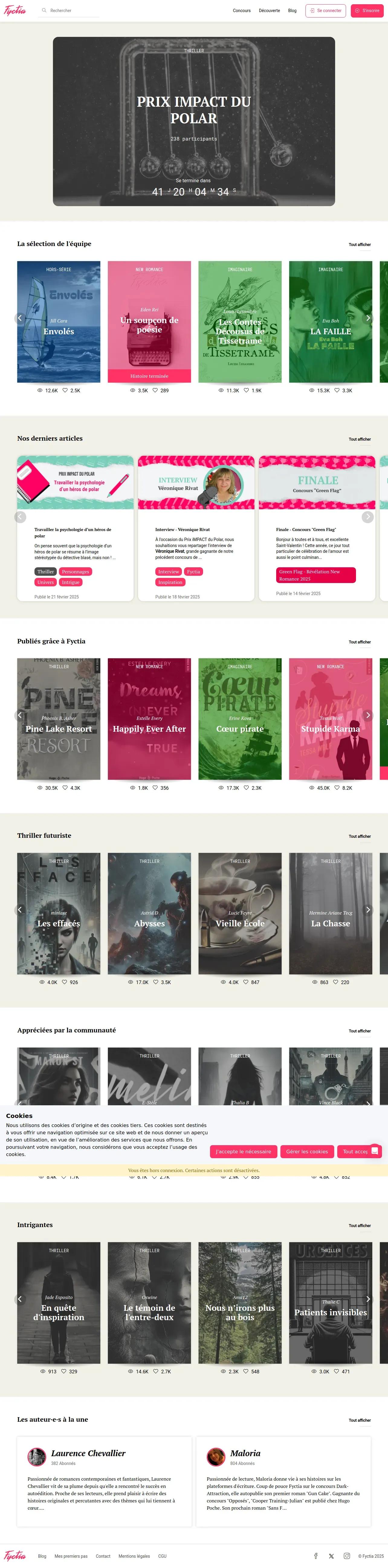This screenshot has height=1568, width=388.
Task: Click Maloria's avatar picture
Action: pos(216,1456)
